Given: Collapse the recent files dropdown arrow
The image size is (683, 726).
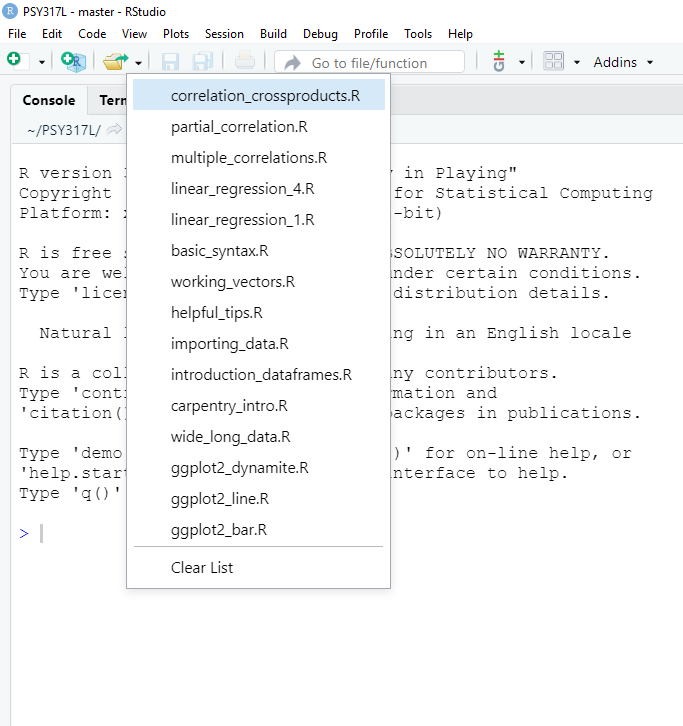Looking at the screenshot, I should pyautogui.click(x=138, y=62).
